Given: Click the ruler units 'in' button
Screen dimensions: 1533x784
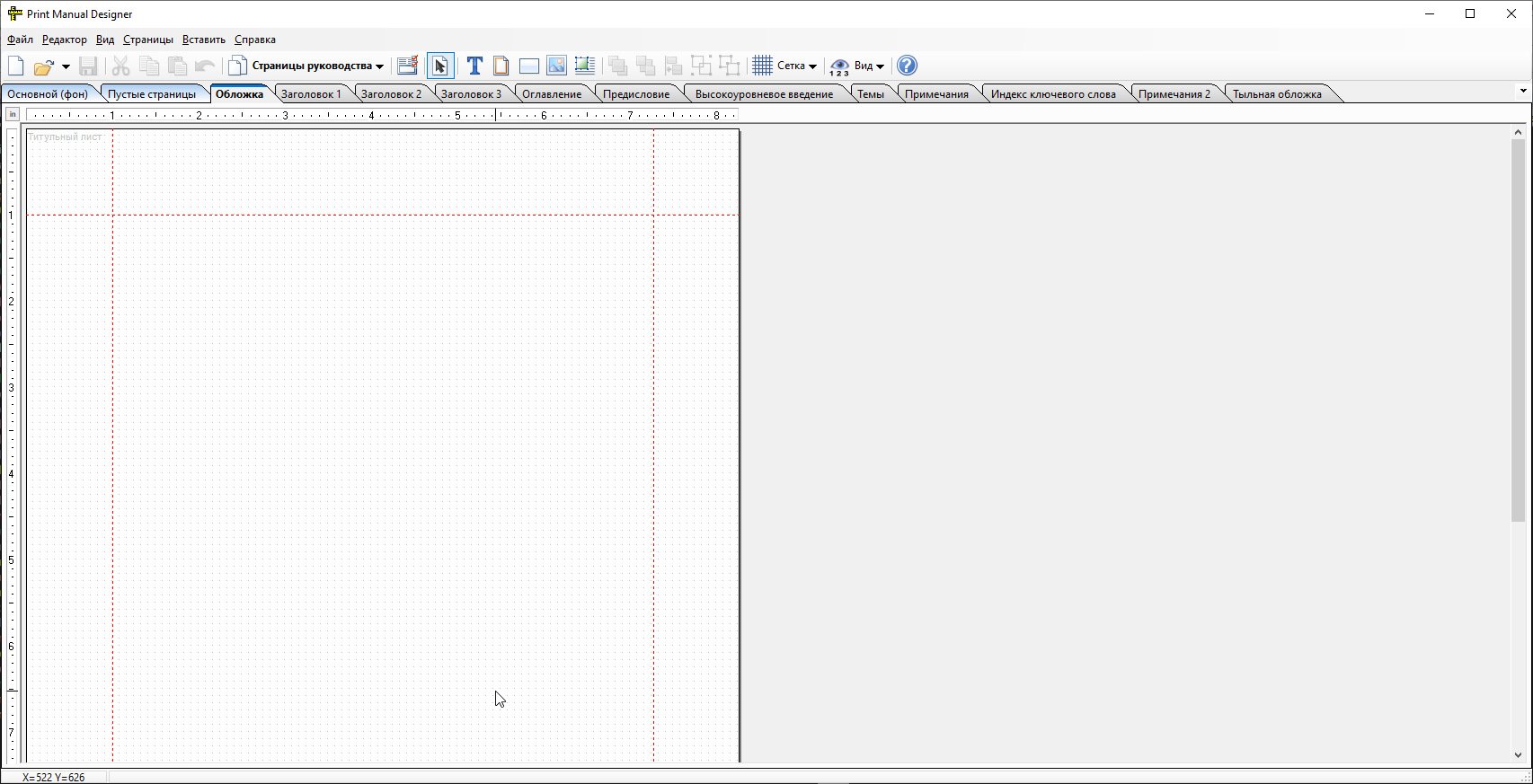Looking at the screenshot, I should coord(13,114).
